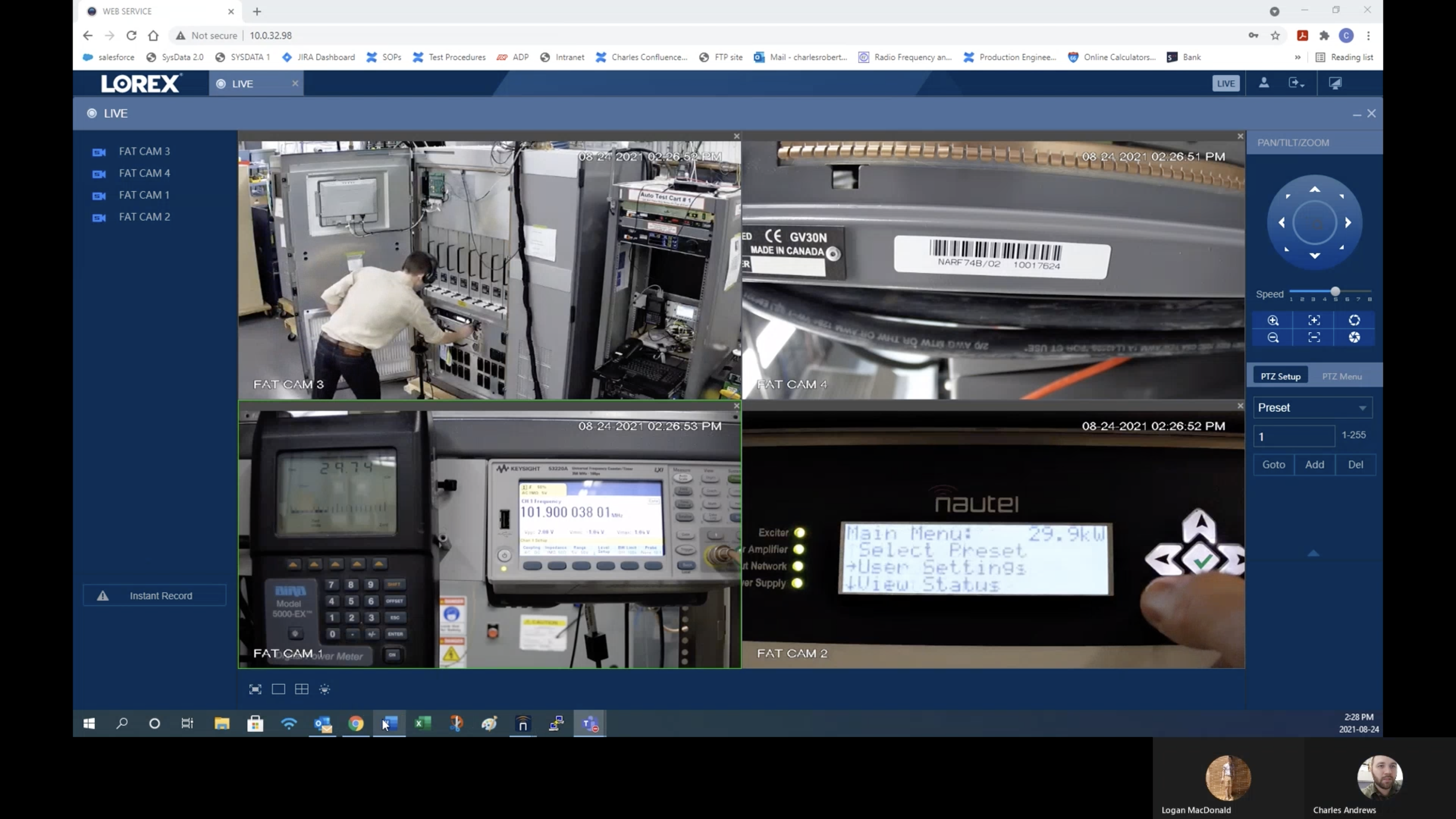The image size is (1456, 819).
Task: Go to the browser home page
Action: click(x=153, y=36)
